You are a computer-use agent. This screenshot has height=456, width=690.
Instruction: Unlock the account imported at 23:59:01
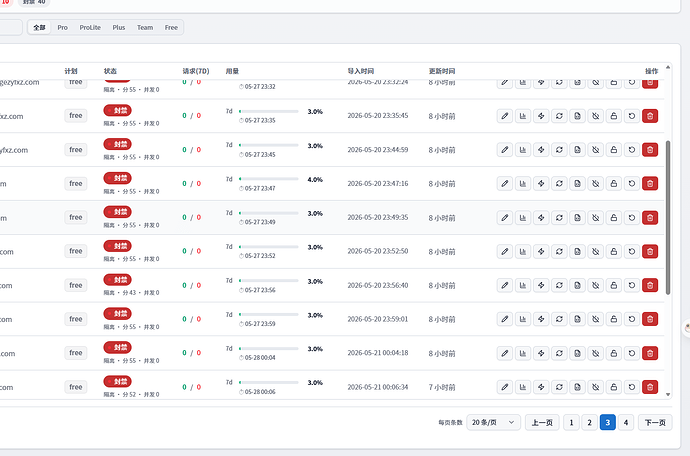coord(613,319)
